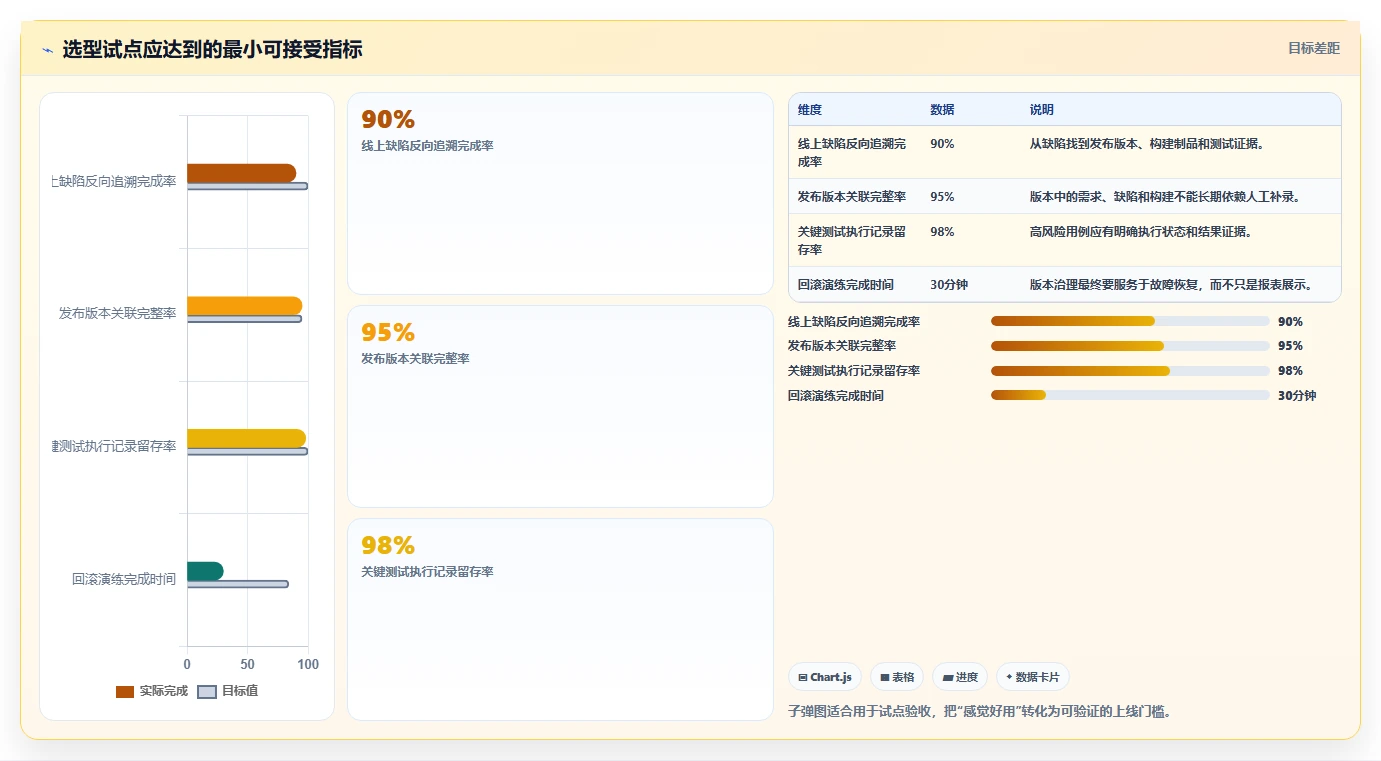
Task: Click the progress bar for 关键测试执行记录留存率
Action: coord(1130,370)
